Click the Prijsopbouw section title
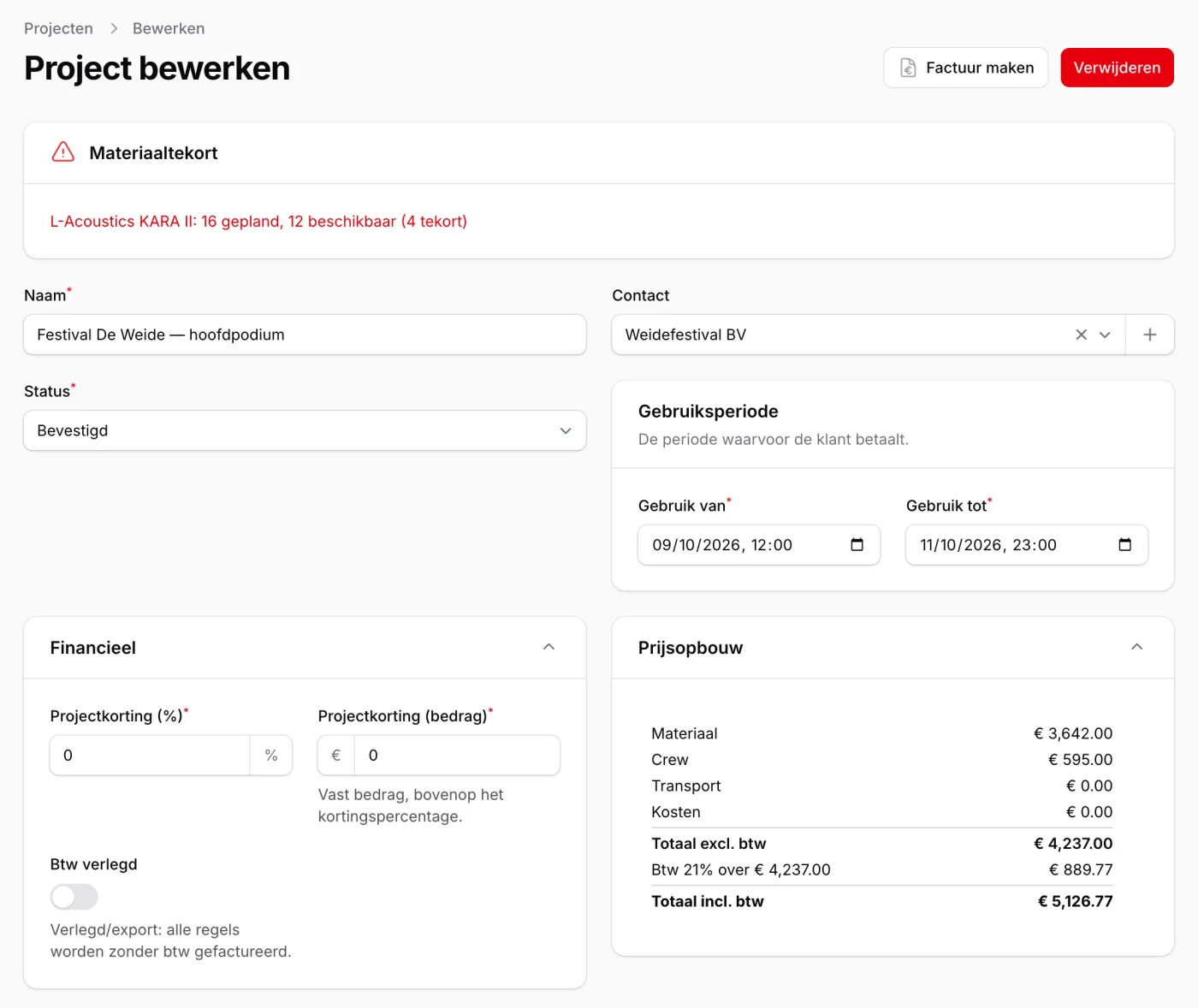1198x1008 pixels. tap(690, 648)
